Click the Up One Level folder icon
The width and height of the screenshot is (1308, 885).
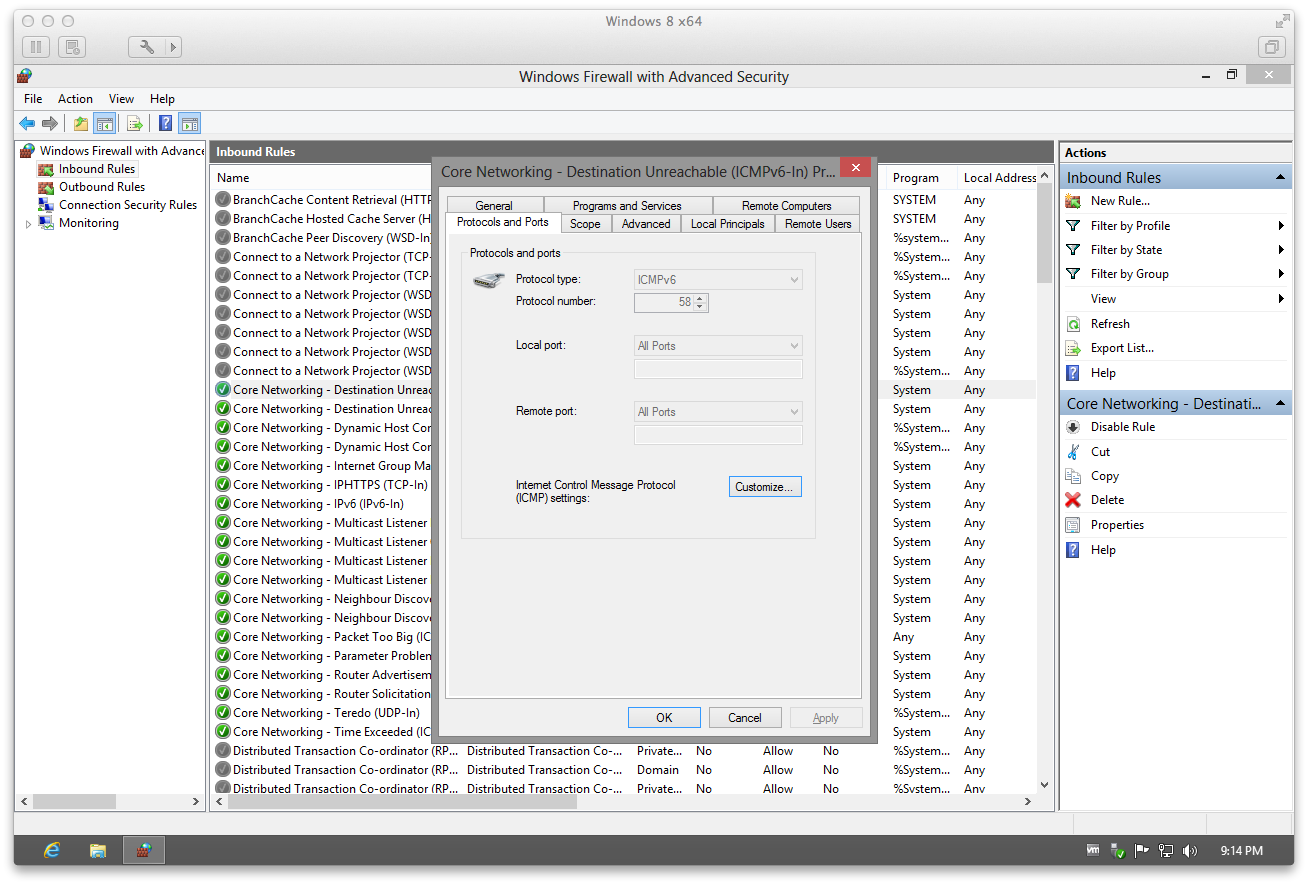81,124
